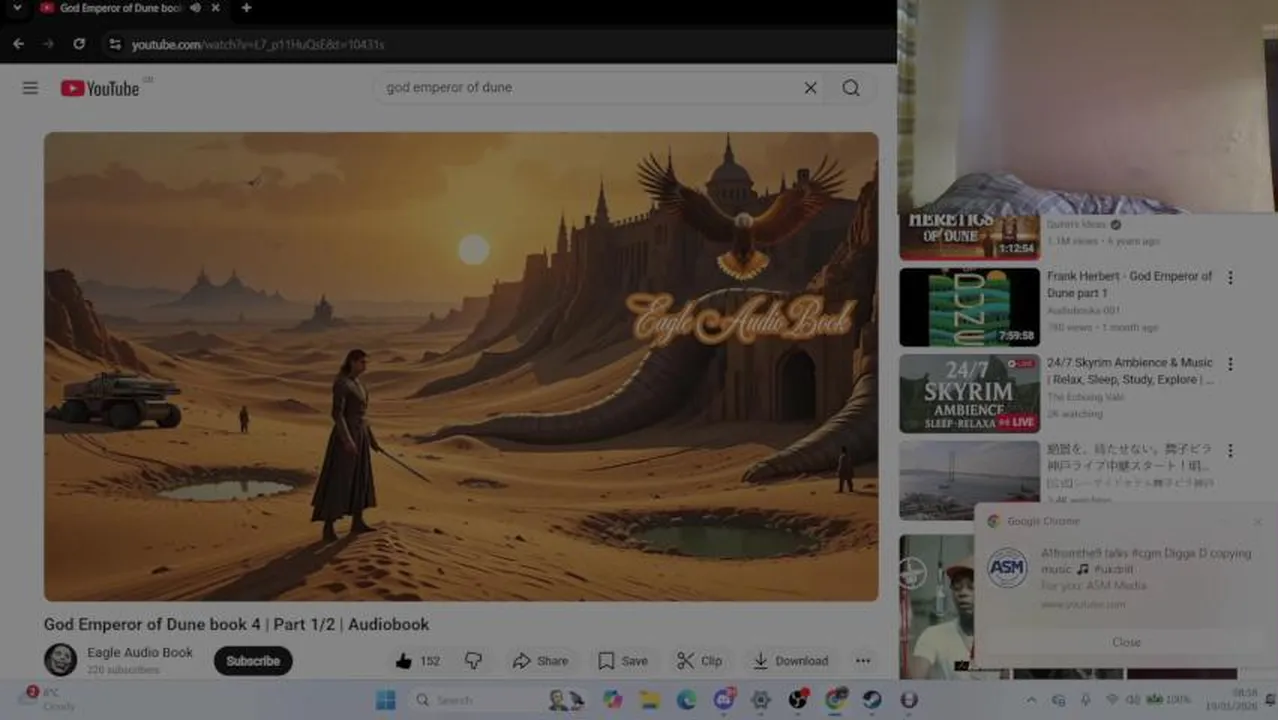Open the Heretics of Dune video thumbnail
Image resolution: width=1278 pixels, height=720 pixels.
coord(969,236)
